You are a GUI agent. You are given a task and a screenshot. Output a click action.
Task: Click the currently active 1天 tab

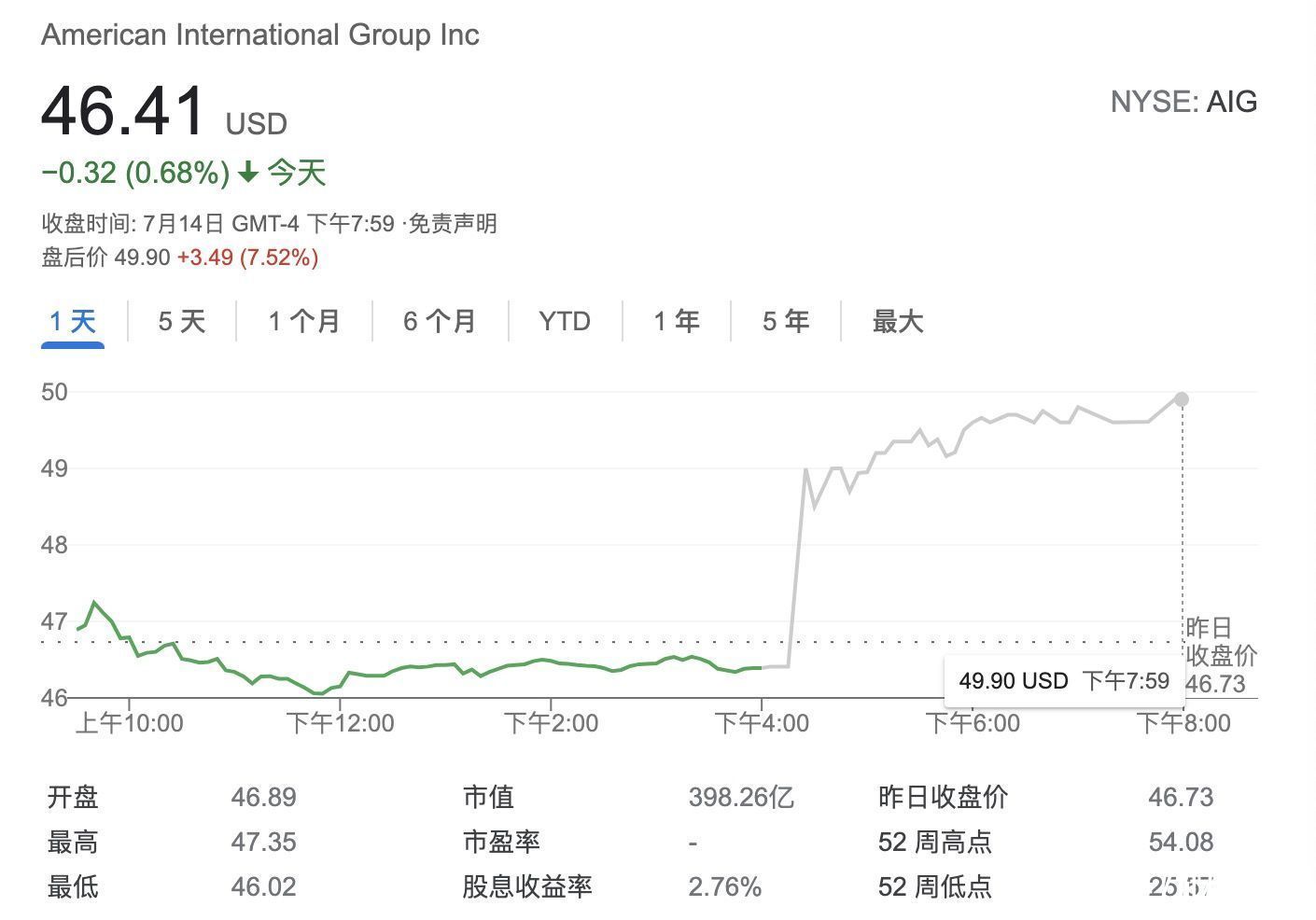coord(71,321)
